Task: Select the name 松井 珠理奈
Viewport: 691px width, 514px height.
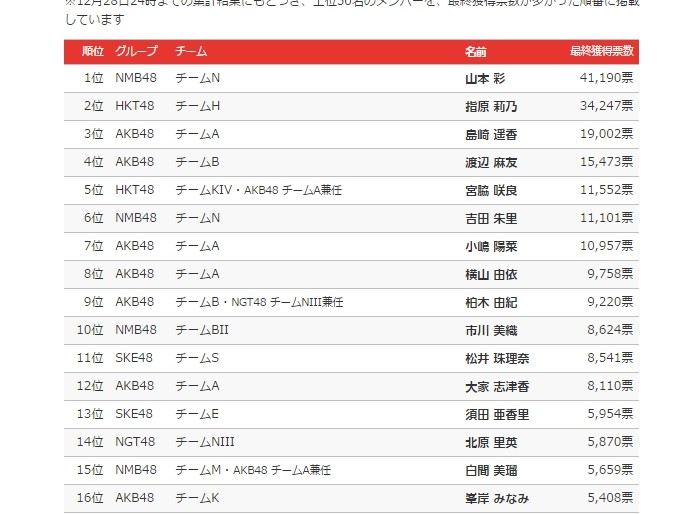Action: coord(497,358)
